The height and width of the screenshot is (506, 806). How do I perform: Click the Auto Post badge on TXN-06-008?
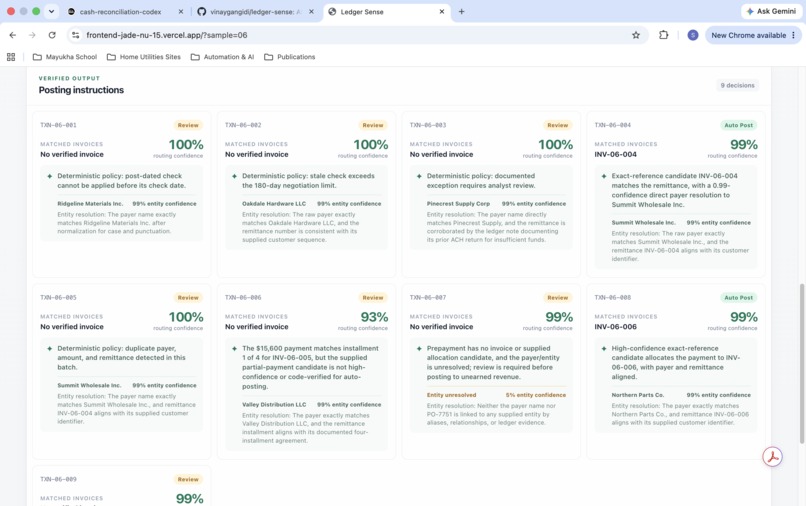(x=738, y=297)
